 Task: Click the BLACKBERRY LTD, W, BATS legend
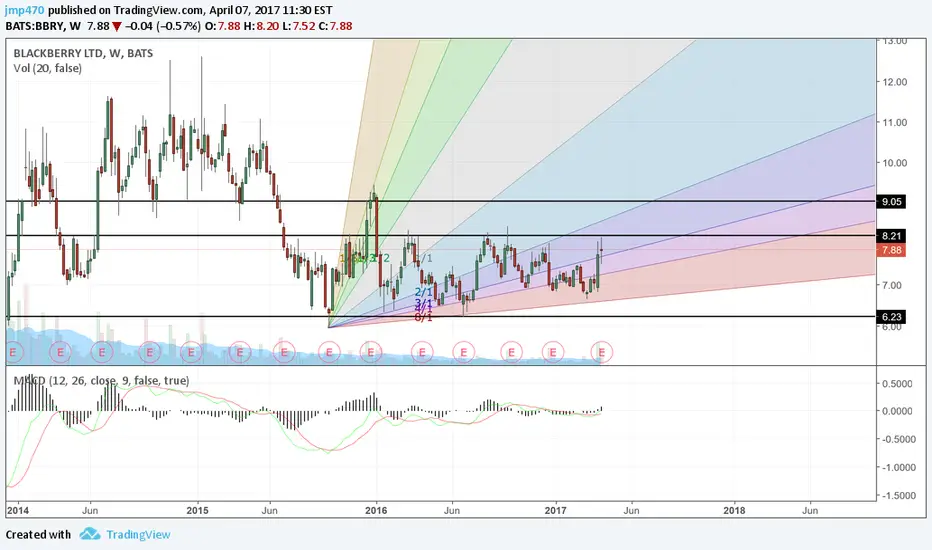(x=83, y=54)
